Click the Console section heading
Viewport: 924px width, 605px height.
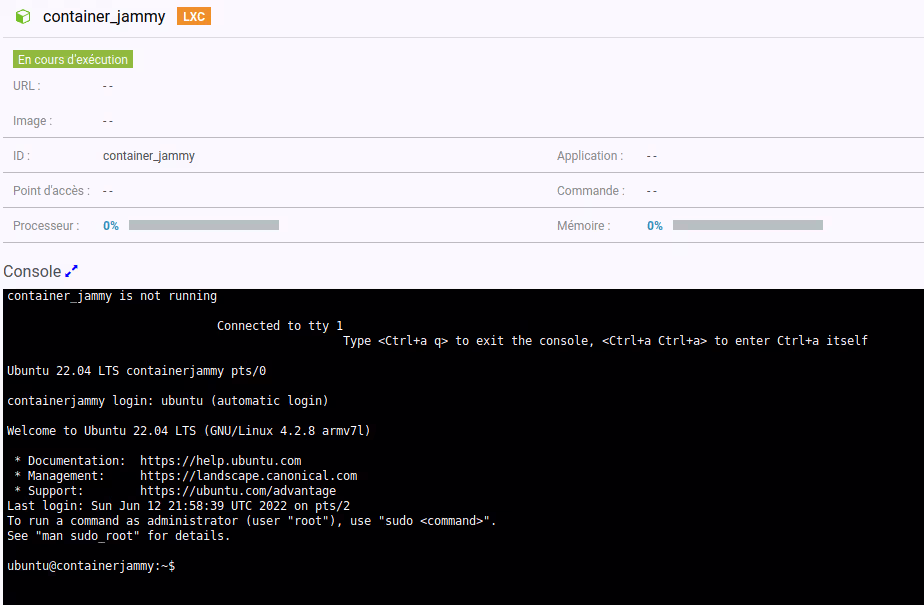click(32, 271)
